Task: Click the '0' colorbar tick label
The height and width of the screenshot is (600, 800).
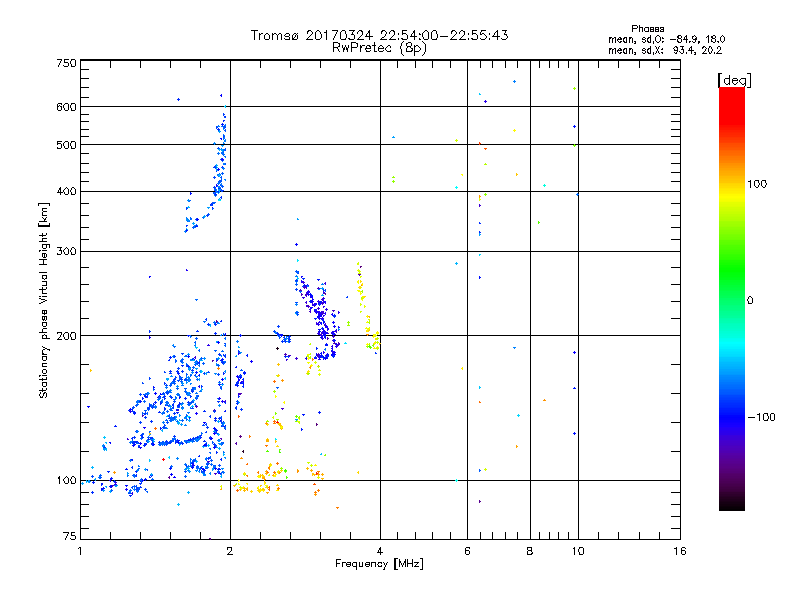Action: click(750, 301)
